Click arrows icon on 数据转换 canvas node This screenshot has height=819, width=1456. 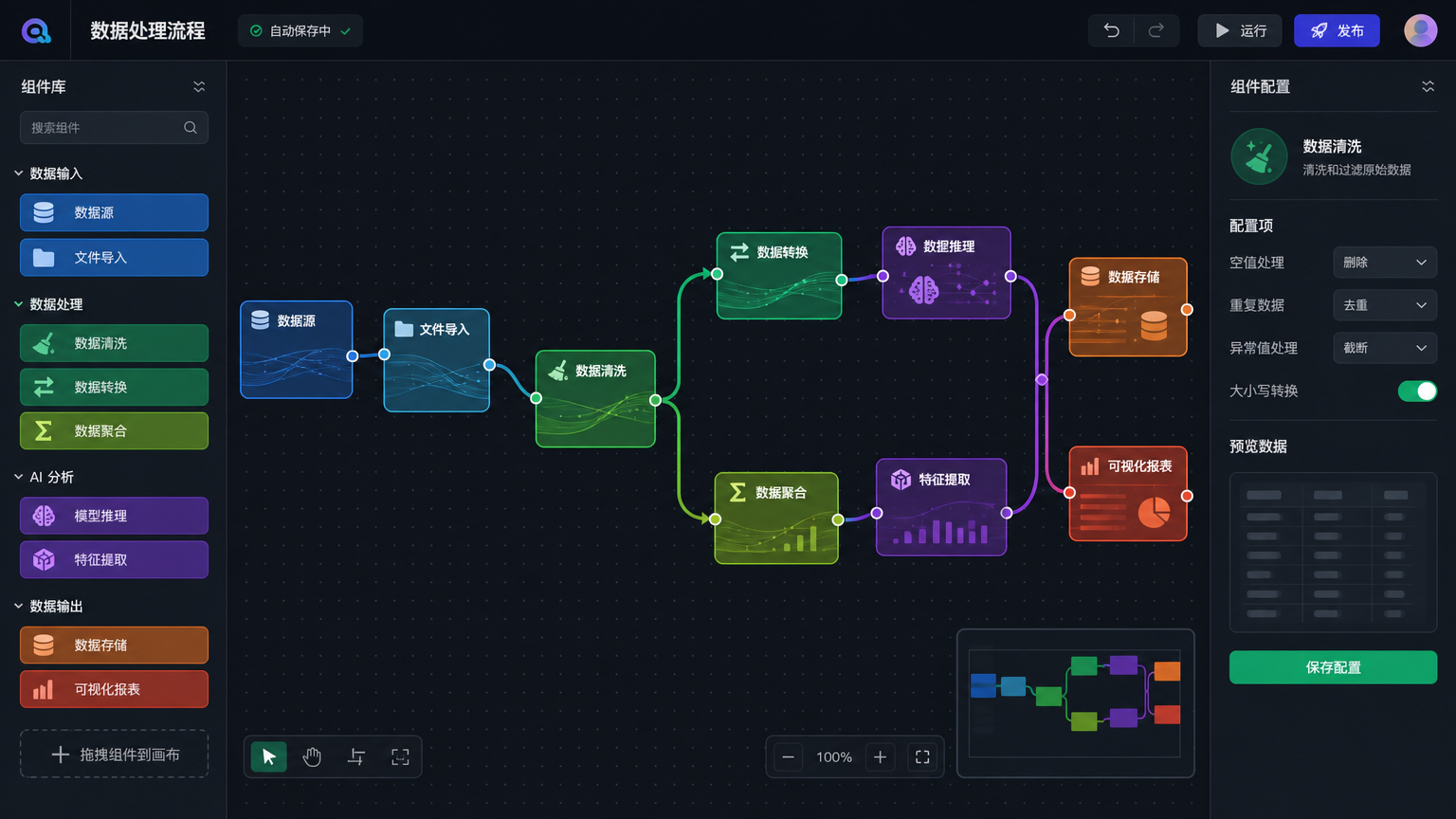(x=739, y=252)
